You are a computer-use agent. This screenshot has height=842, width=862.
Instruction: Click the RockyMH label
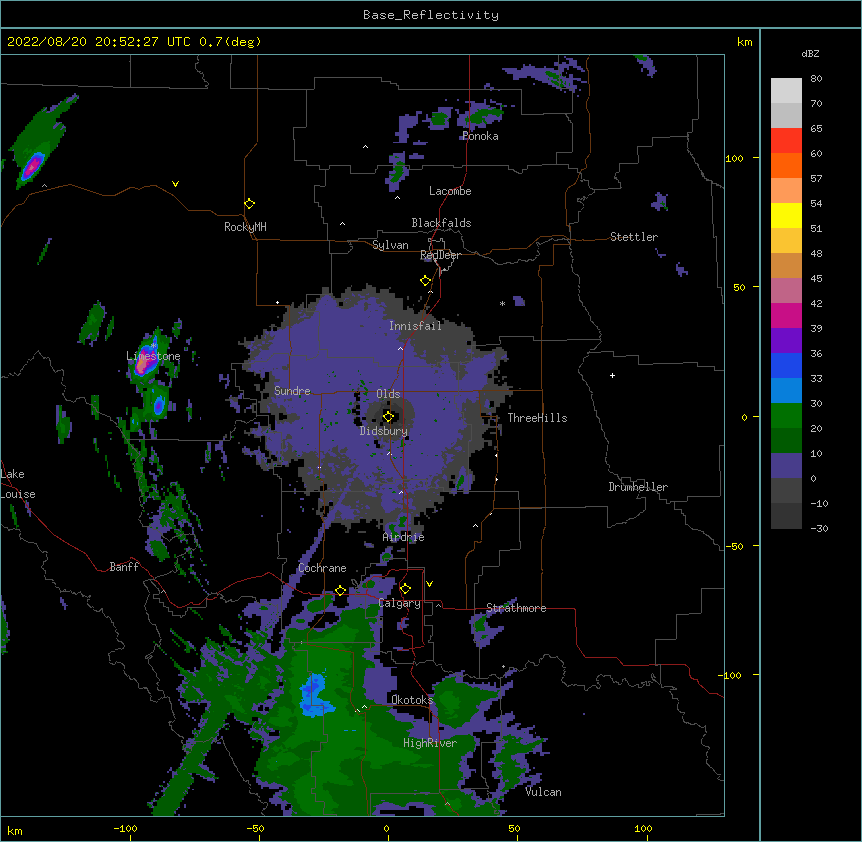pos(245,227)
